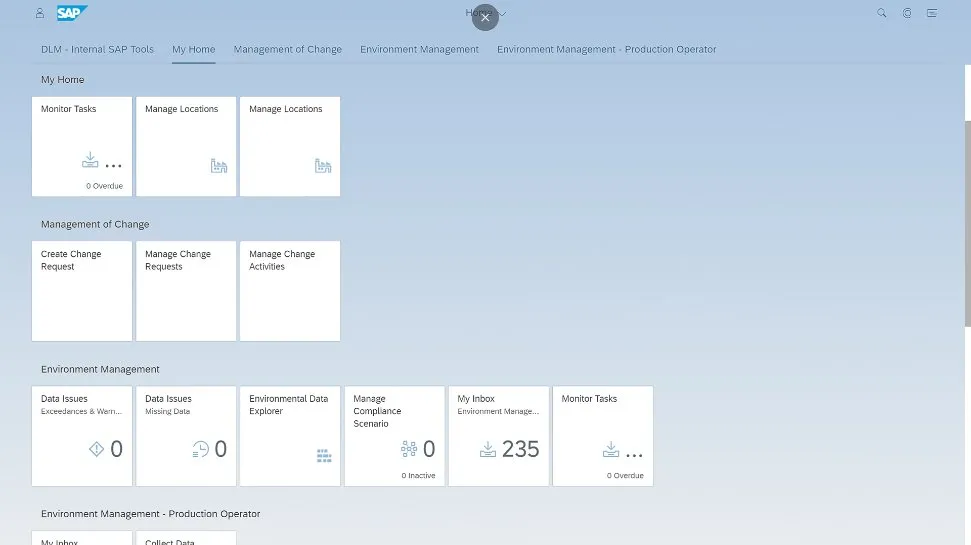Open Environment Management - Production Operator tab
971x545 pixels.
(x=606, y=49)
